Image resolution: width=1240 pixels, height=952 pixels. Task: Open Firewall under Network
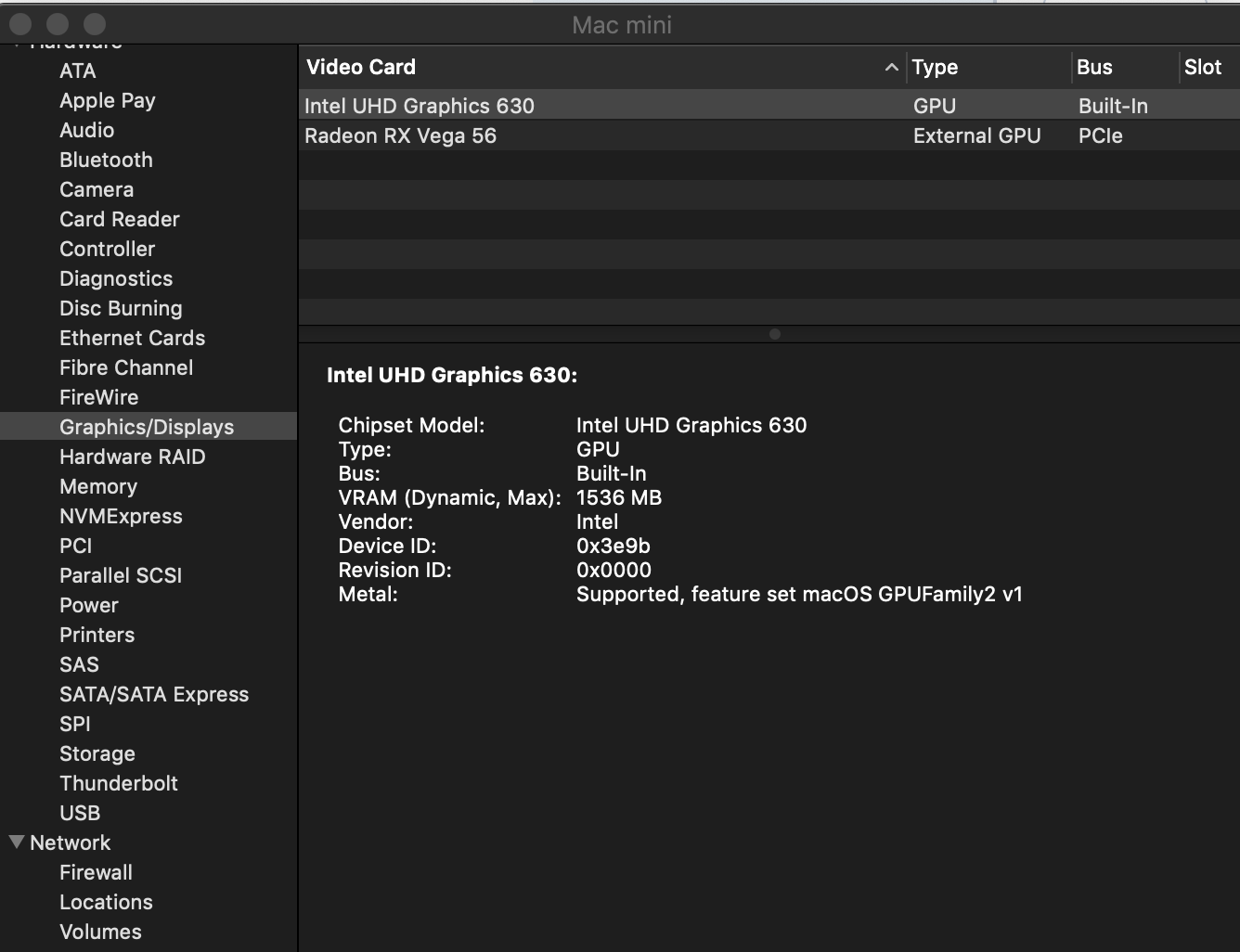point(97,872)
